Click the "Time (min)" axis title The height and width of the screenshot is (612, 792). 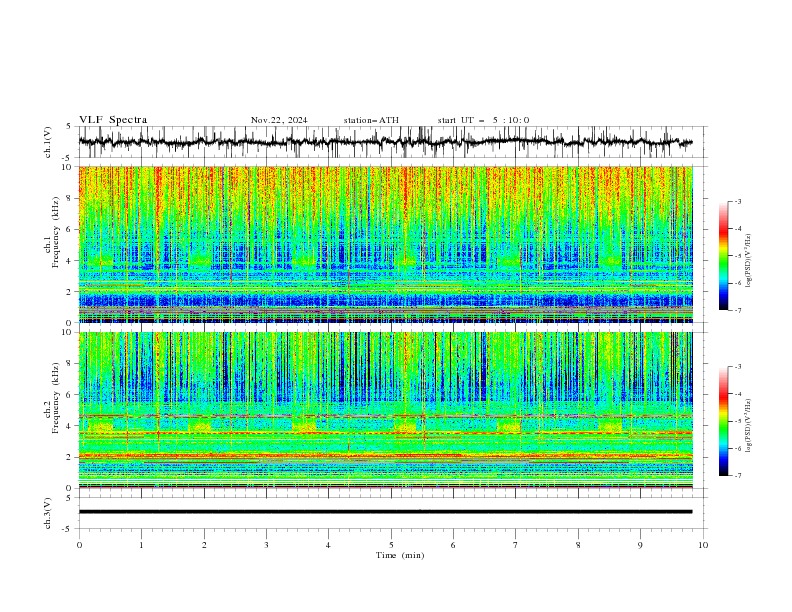pos(400,555)
